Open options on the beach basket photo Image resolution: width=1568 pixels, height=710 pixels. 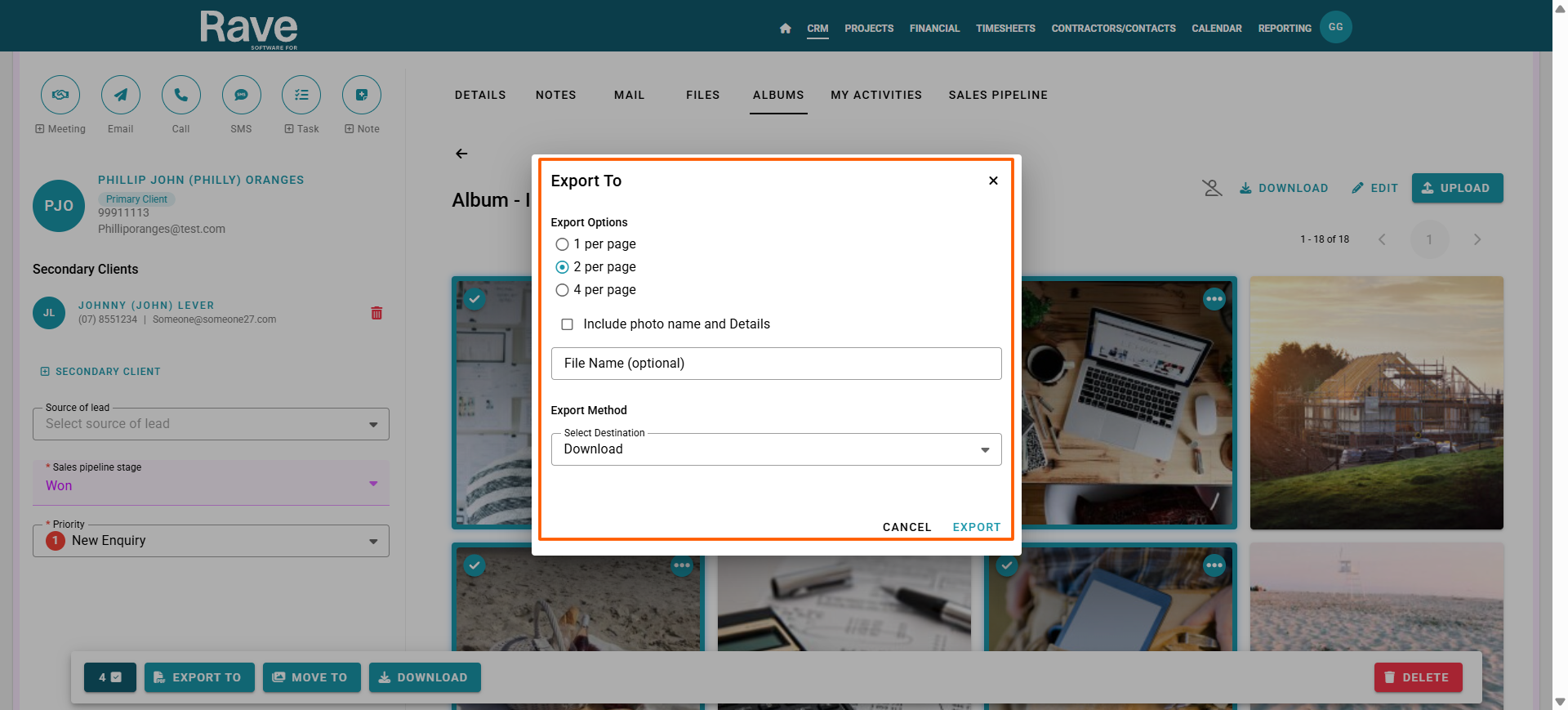pyautogui.click(x=682, y=565)
